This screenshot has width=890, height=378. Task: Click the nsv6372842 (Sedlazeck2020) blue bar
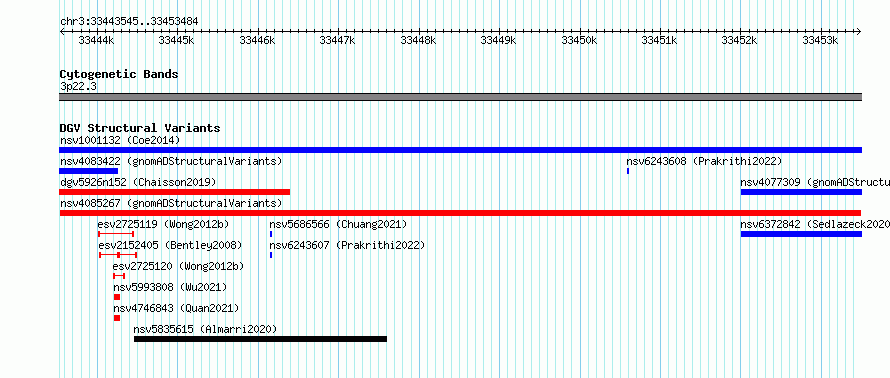click(x=801, y=234)
